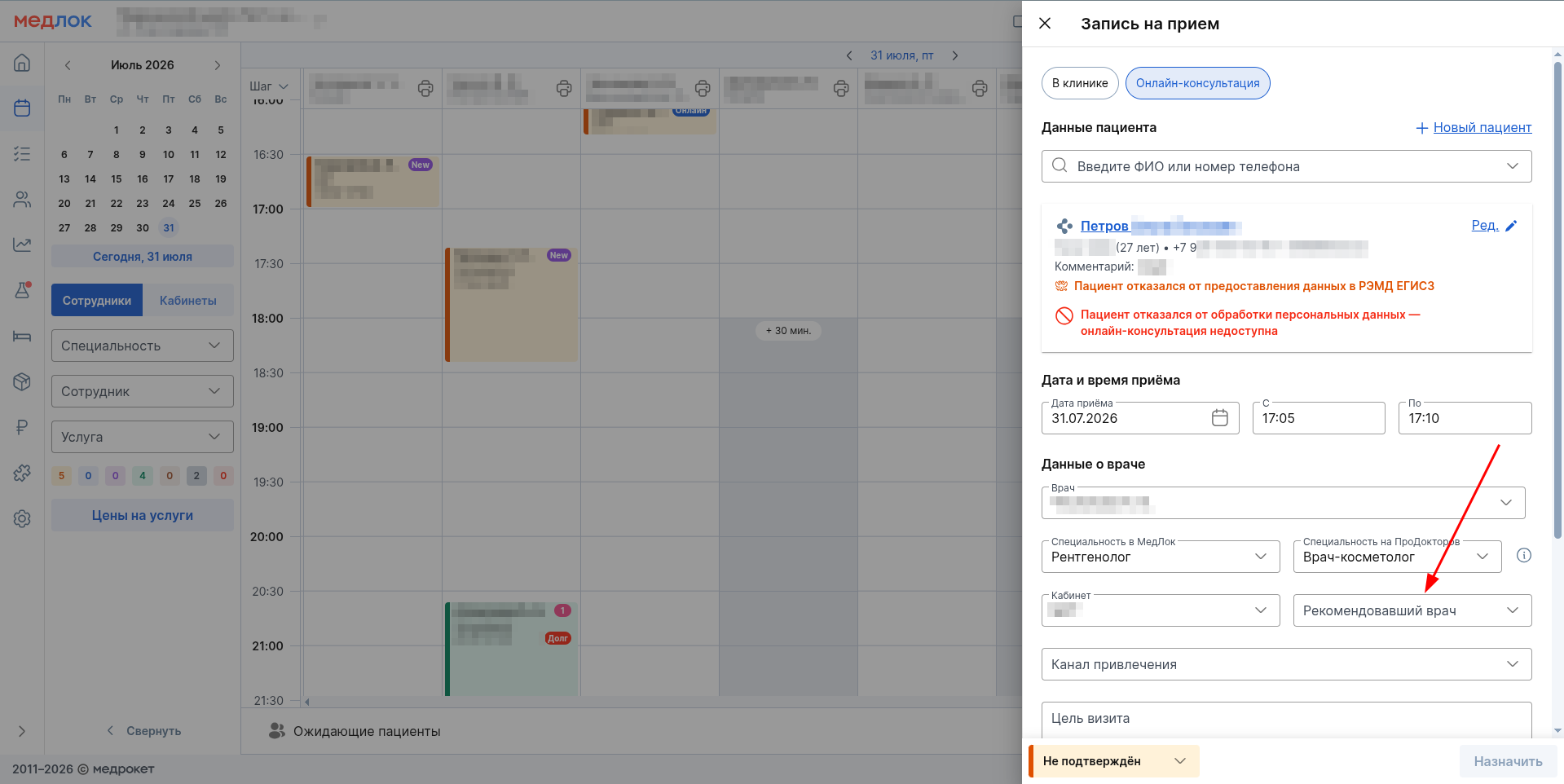Expand the 'Канал привлечения' dropdown
The height and width of the screenshot is (784, 1564).
[1286, 664]
